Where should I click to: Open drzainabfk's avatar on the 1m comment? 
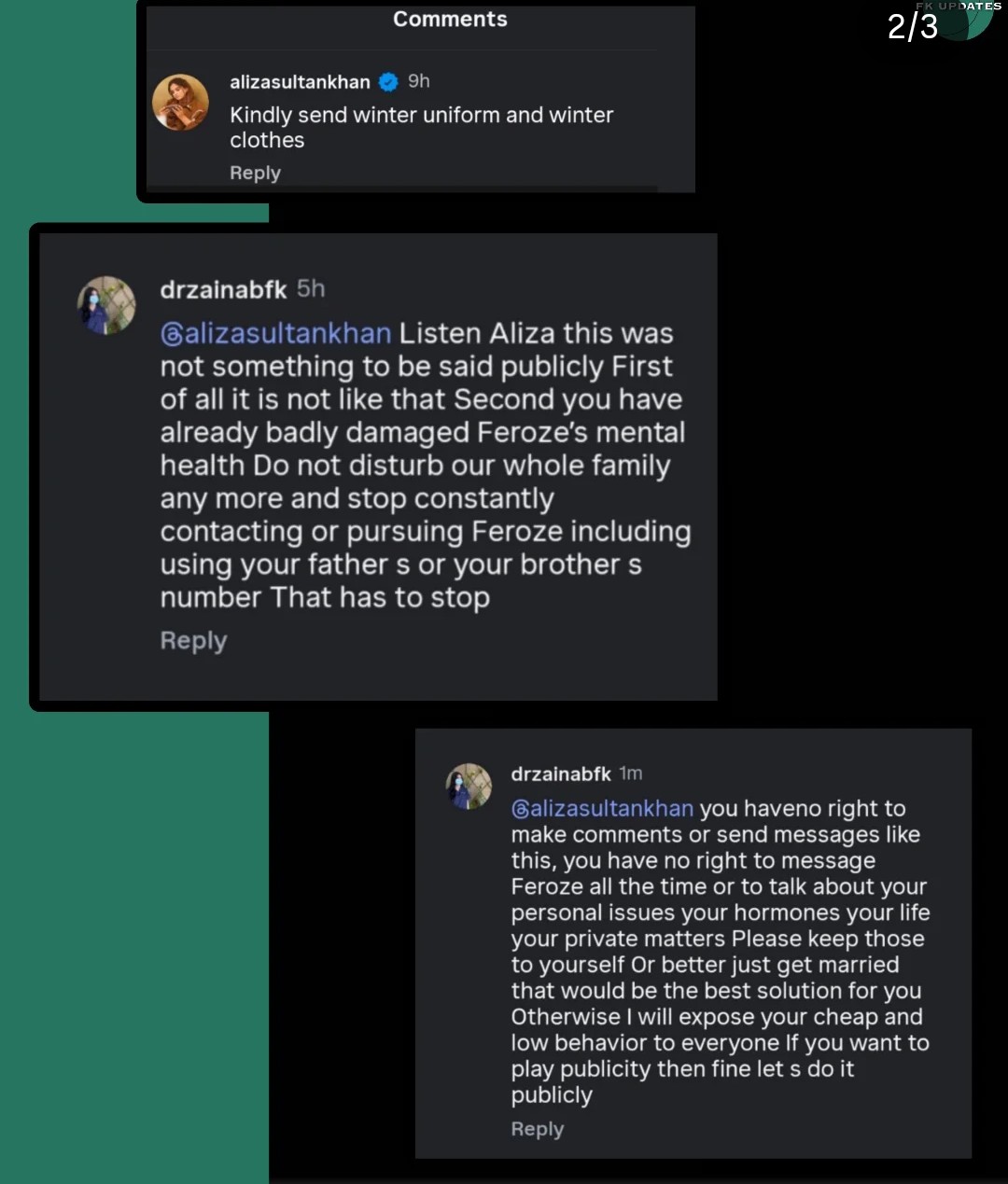pos(469,787)
